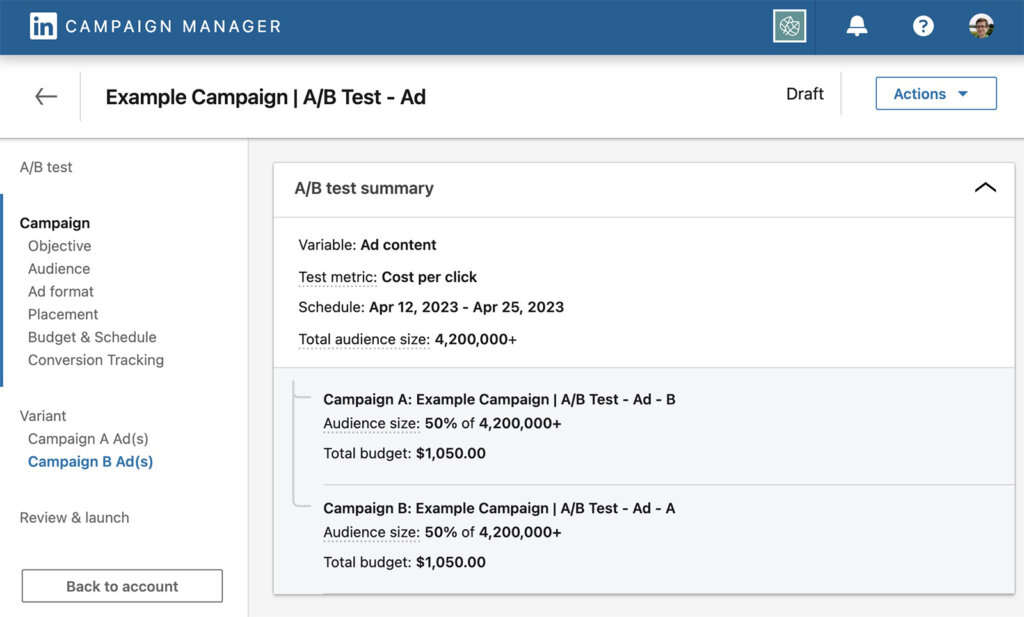This screenshot has height=617, width=1024.
Task: Select the Campaign B Ad(s) variant
Action: pyautogui.click(x=90, y=462)
